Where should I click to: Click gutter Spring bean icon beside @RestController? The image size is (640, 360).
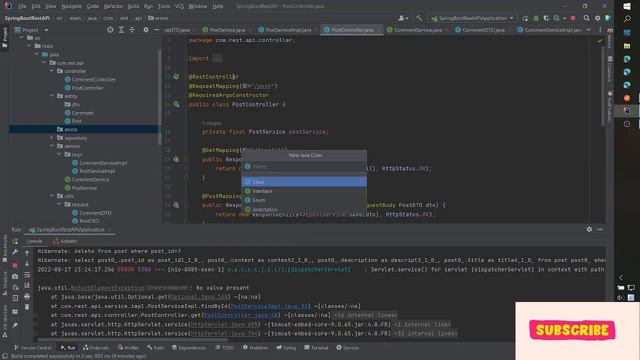[x=176, y=76]
